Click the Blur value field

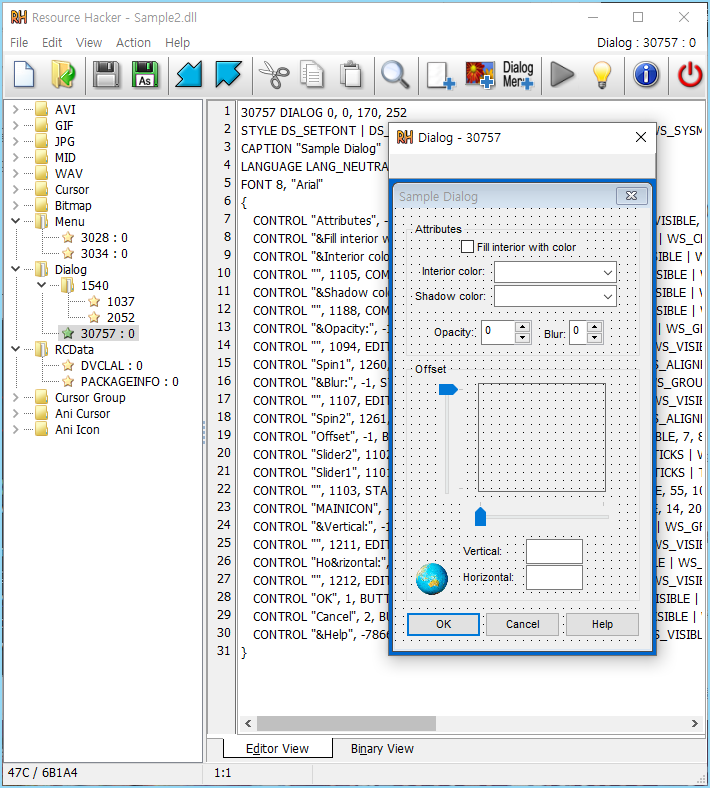pyautogui.click(x=578, y=332)
